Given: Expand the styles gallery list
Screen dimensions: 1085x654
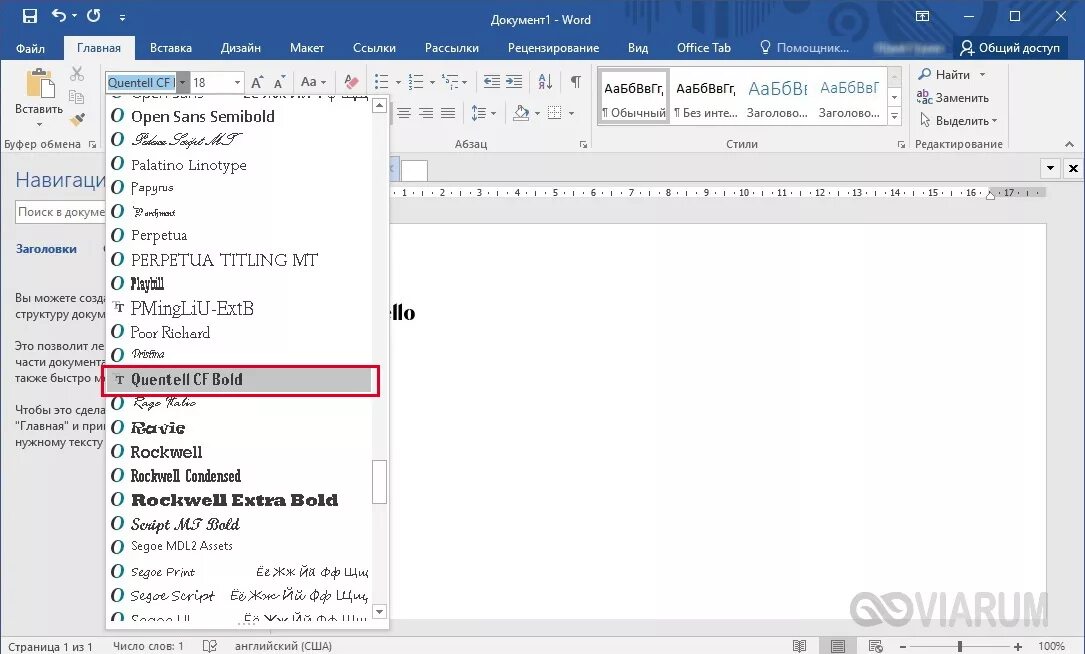Looking at the screenshot, I should click(x=895, y=117).
